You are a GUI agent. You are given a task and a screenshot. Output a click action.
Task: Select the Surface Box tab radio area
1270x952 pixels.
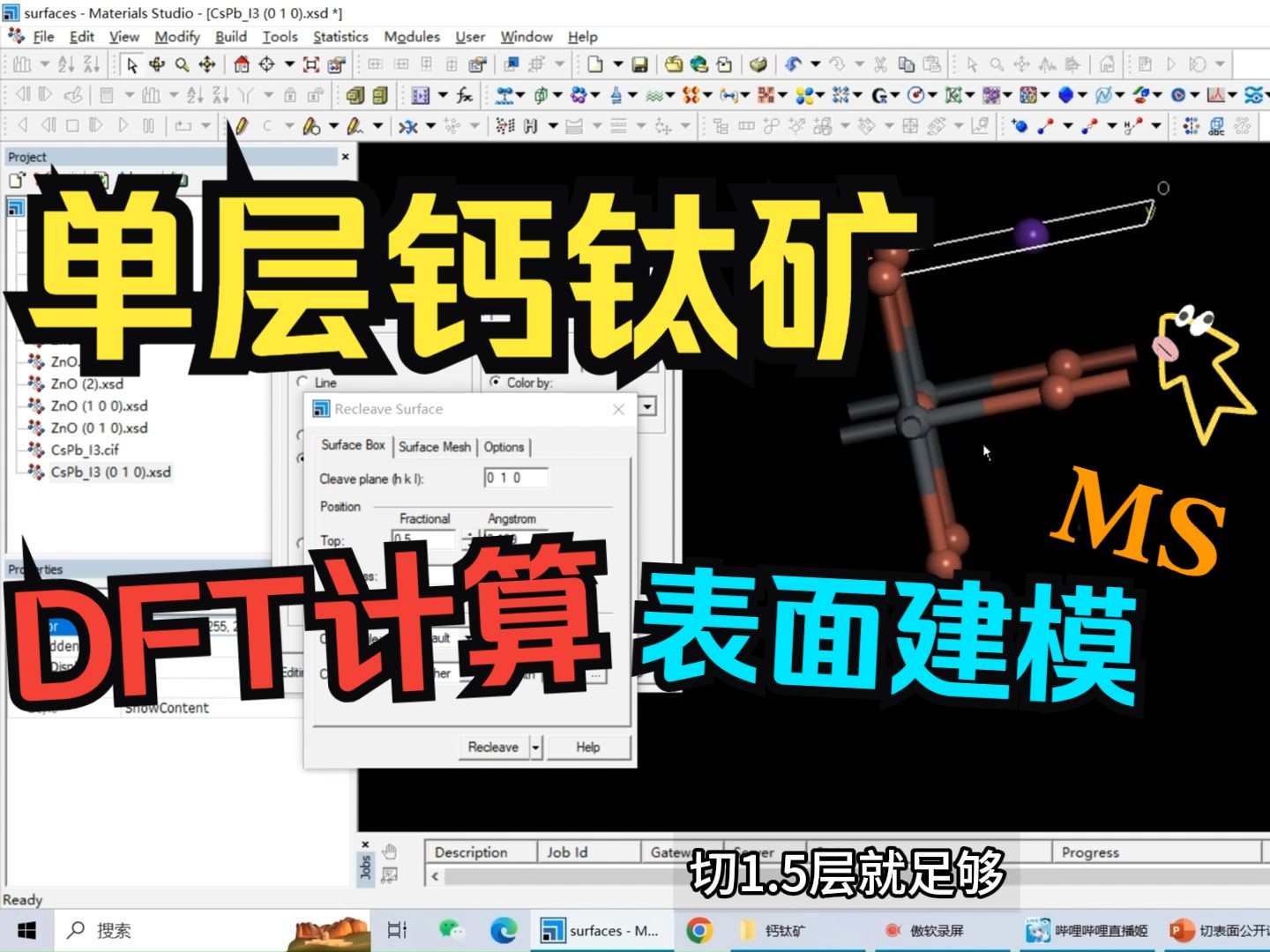point(352,447)
